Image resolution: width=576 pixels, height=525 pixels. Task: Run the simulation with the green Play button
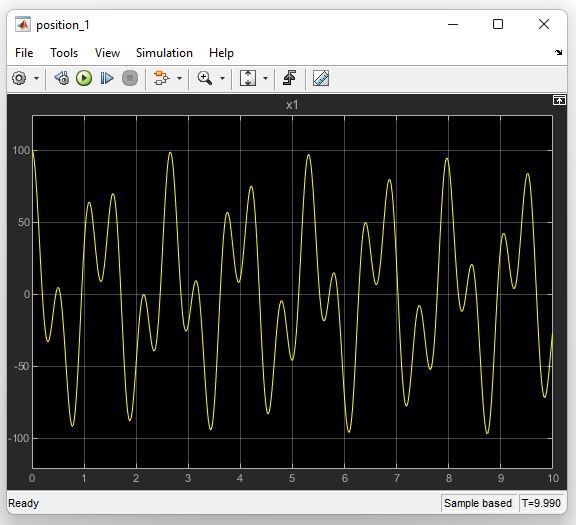(84, 78)
